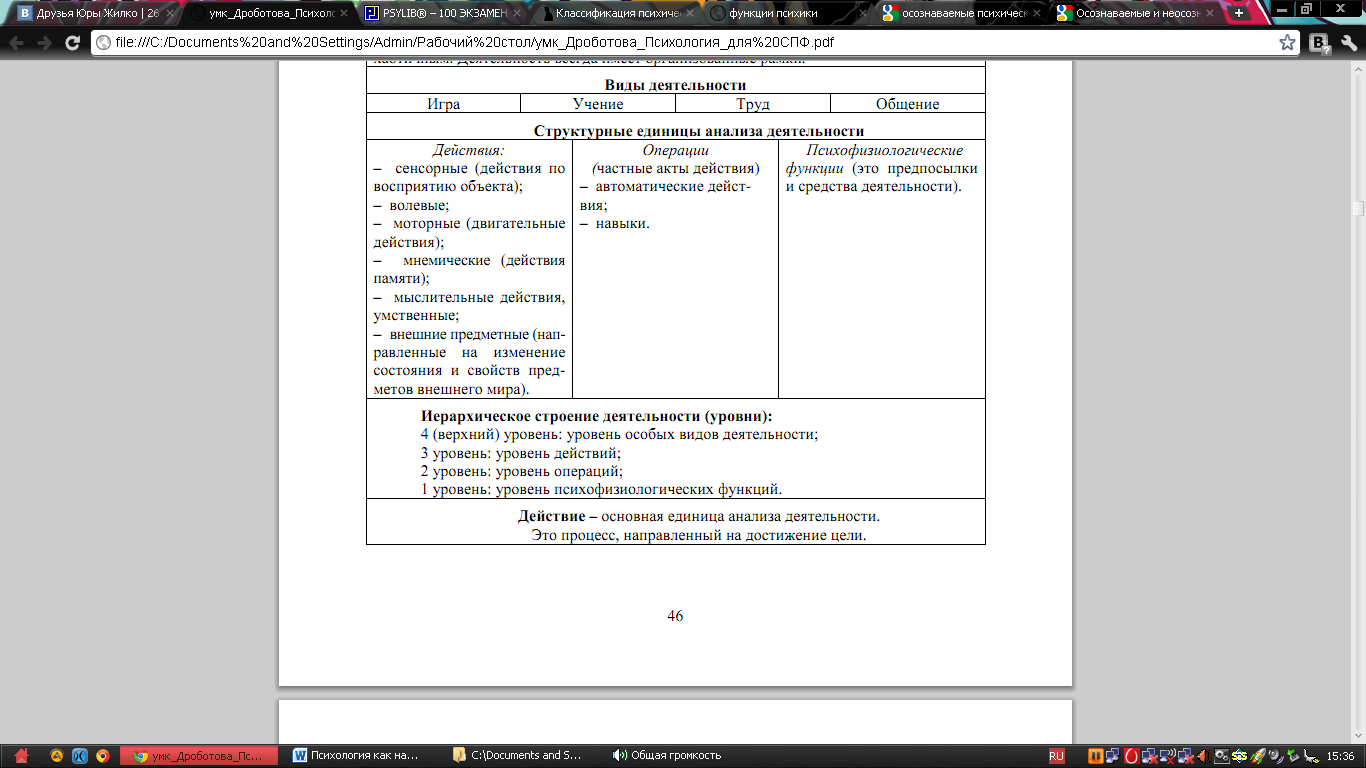1366x768 pixels.
Task: Click the Игра table cell
Action: (x=444, y=104)
